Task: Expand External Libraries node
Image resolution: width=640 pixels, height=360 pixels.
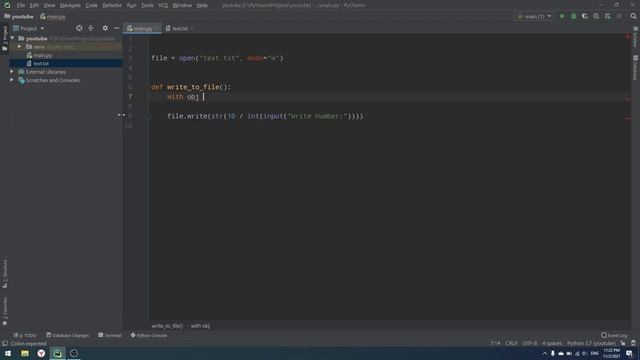Action: coord(12,72)
